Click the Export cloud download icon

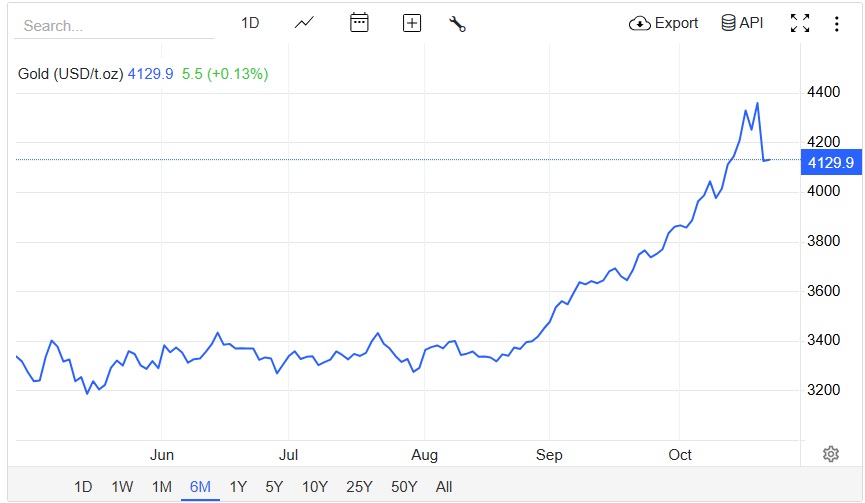coord(640,23)
